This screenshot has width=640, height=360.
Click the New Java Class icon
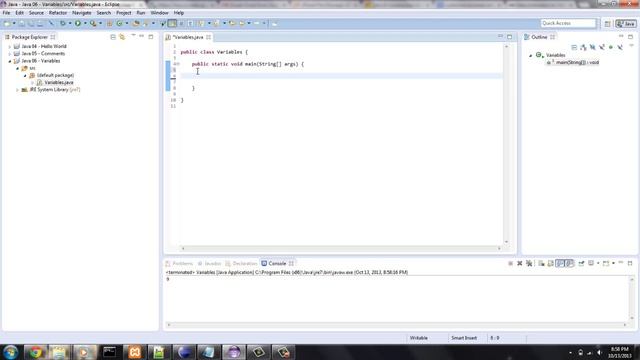[120, 24]
